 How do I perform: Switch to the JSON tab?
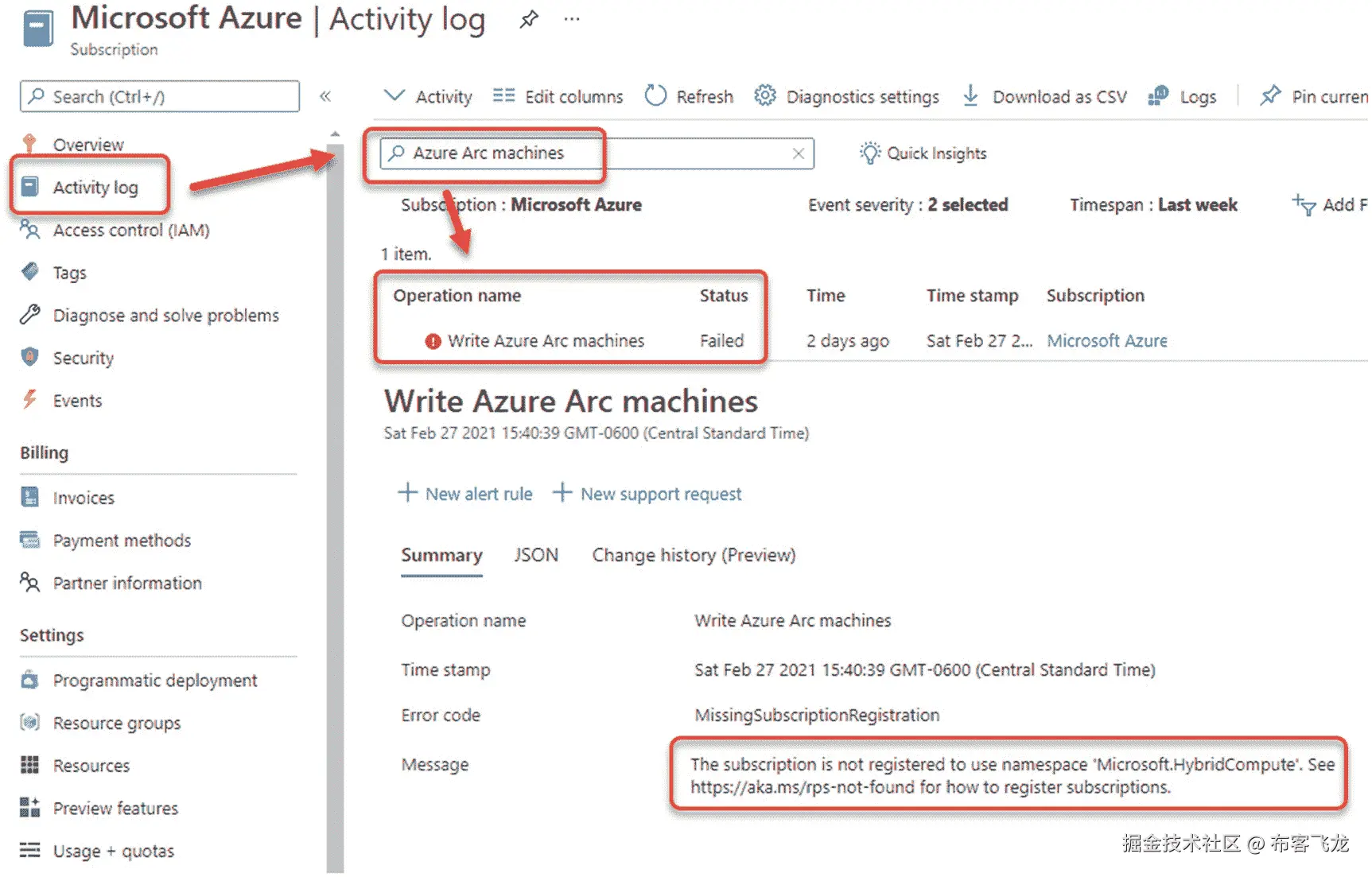[x=536, y=555]
